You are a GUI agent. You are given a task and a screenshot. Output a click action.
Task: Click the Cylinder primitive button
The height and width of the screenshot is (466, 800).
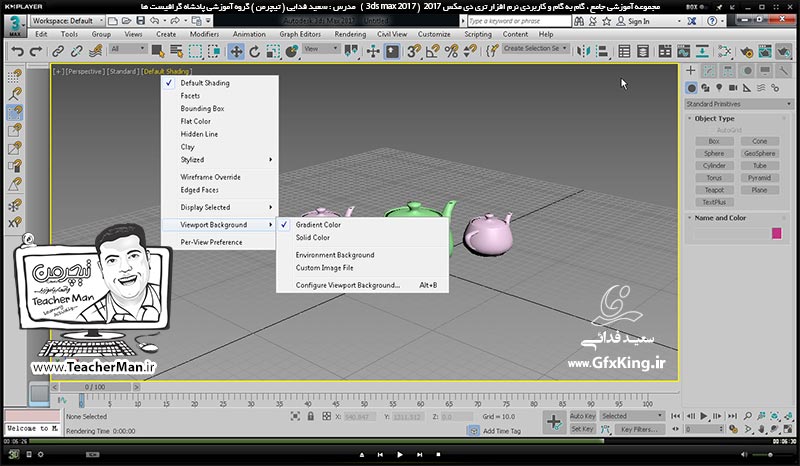(714, 165)
